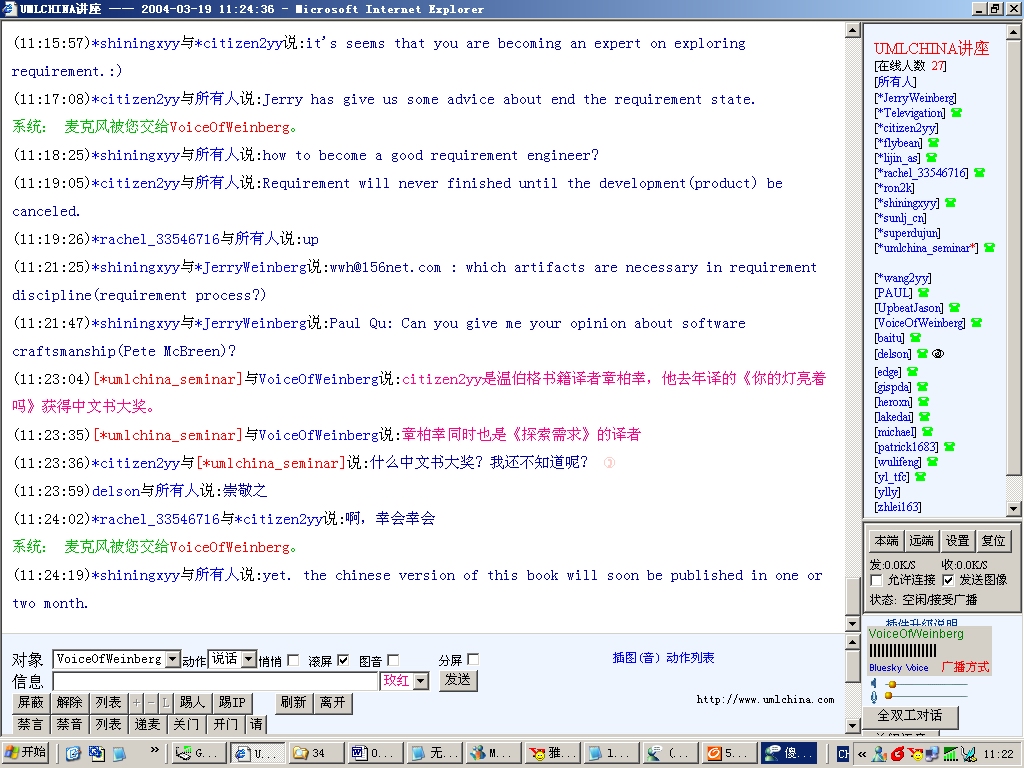Click the speaker volume slider handle
This screenshot has height=768, width=1024.
pos(891,684)
